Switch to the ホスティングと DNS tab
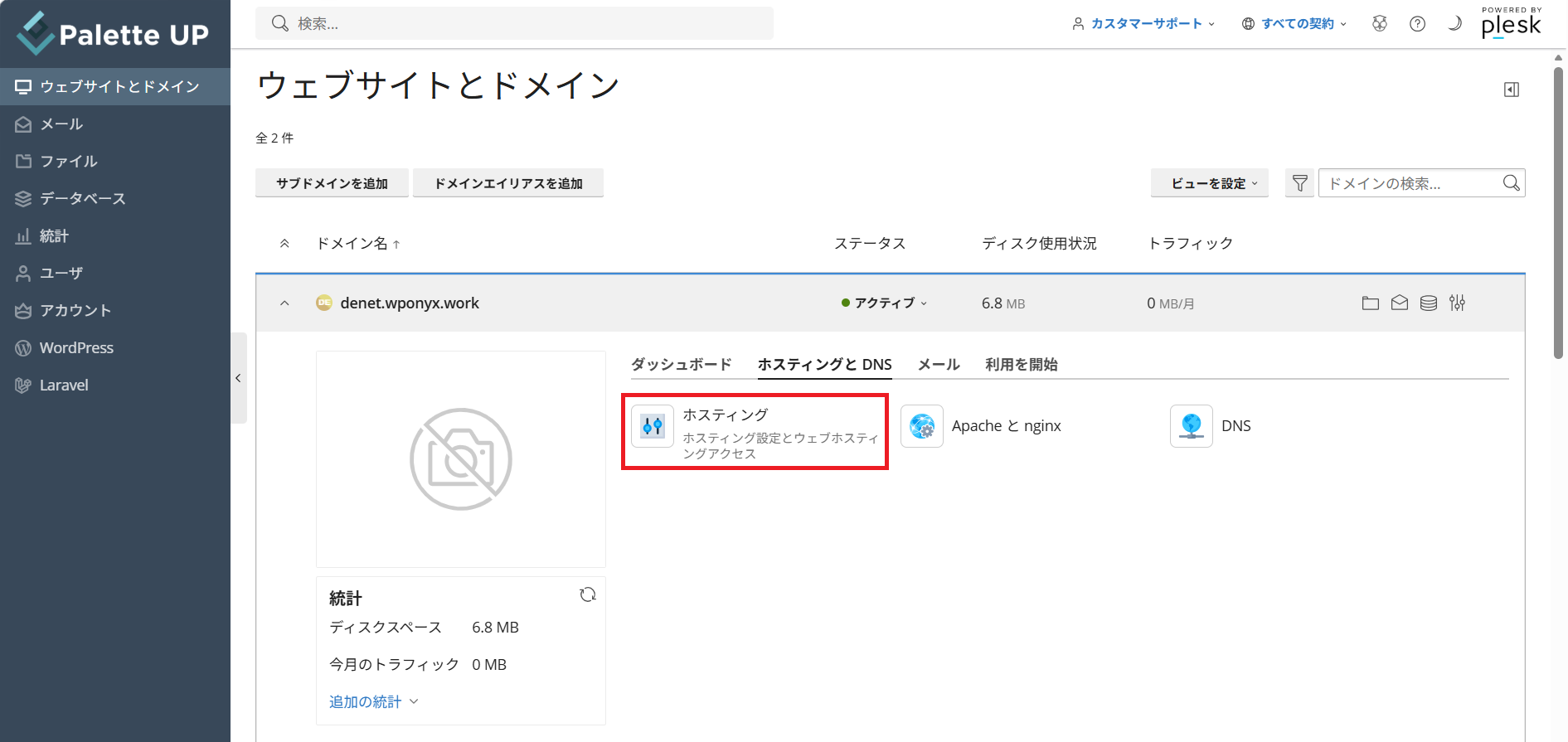The height and width of the screenshot is (742, 1568). [x=825, y=364]
